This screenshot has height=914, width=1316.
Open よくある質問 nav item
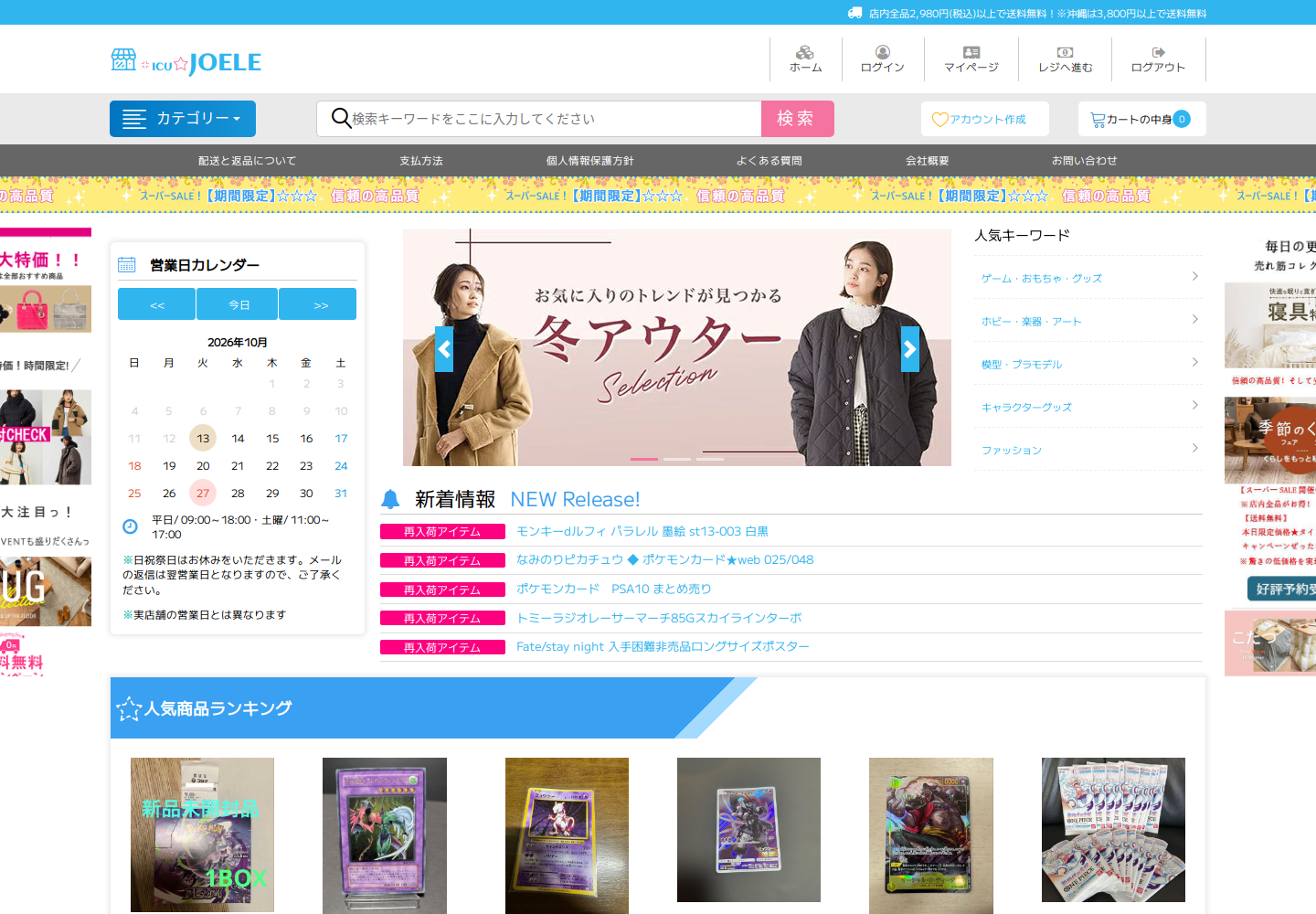pyautogui.click(x=769, y=160)
